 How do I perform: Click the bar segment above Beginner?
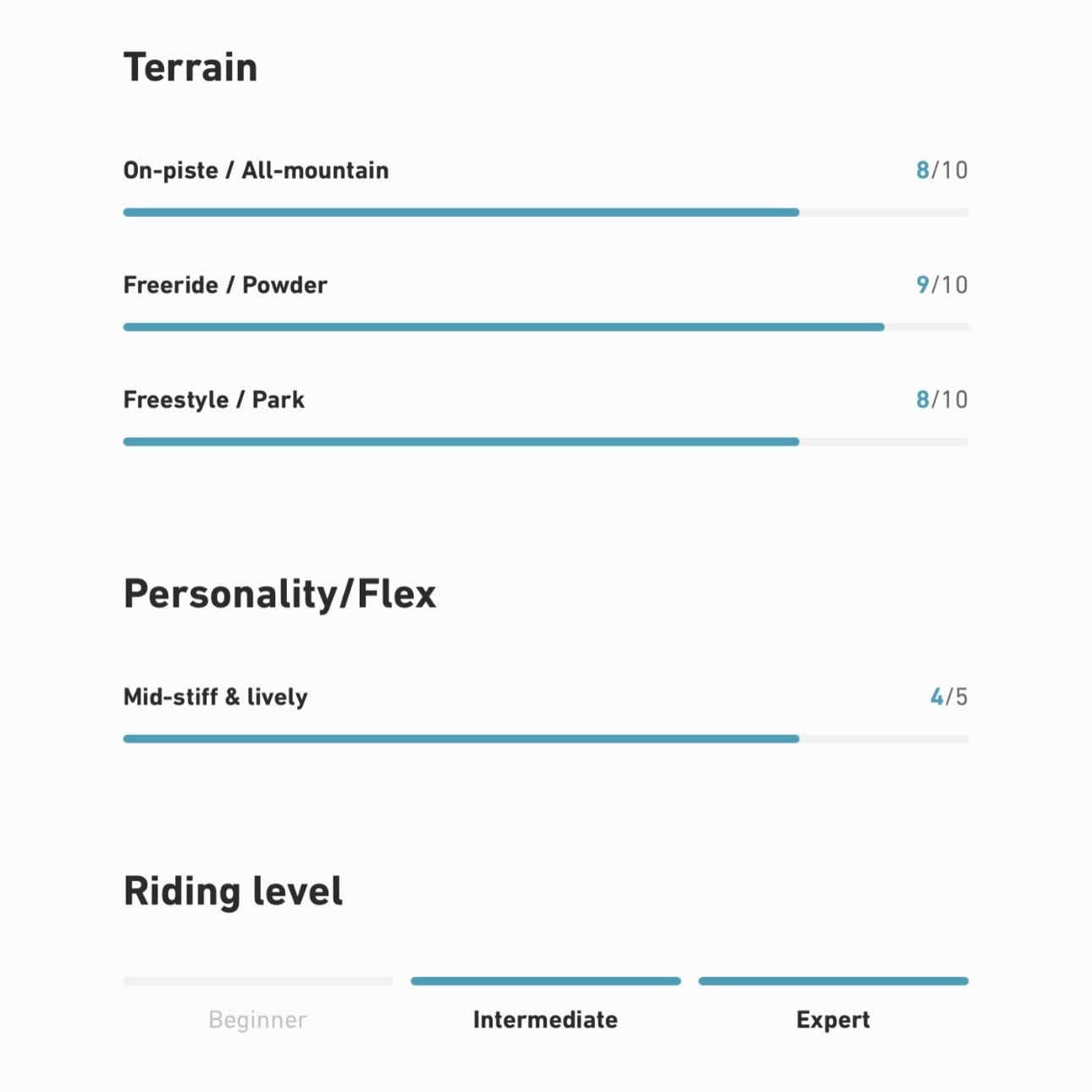(x=257, y=981)
